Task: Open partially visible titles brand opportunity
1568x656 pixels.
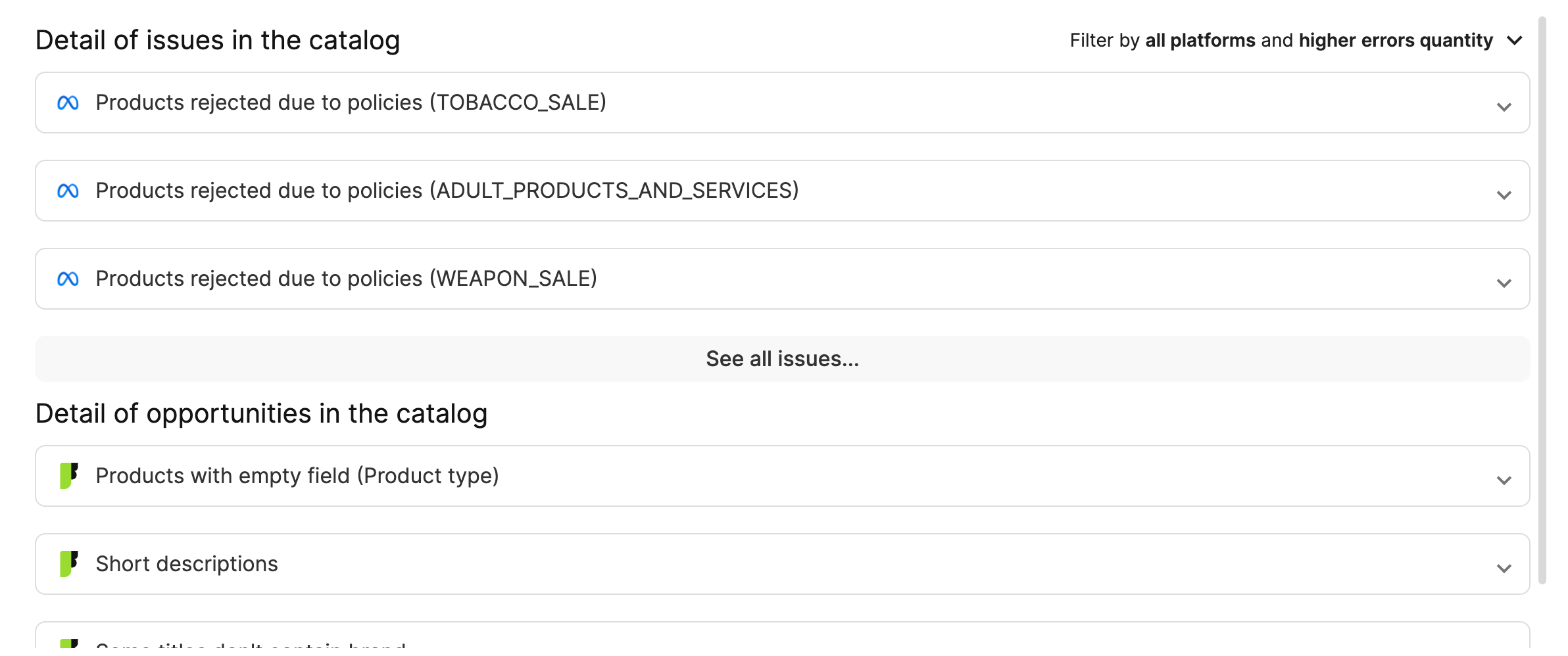Action: [783, 636]
